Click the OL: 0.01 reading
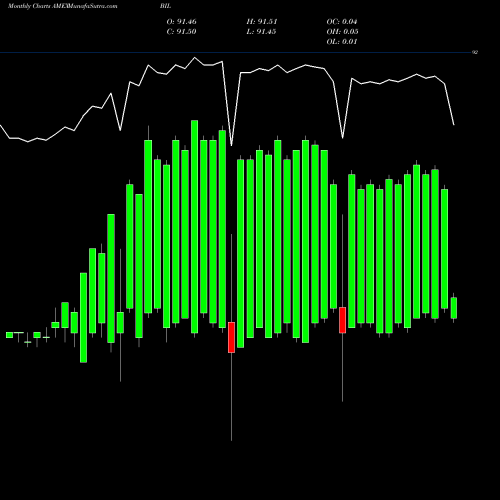 coord(342,42)
